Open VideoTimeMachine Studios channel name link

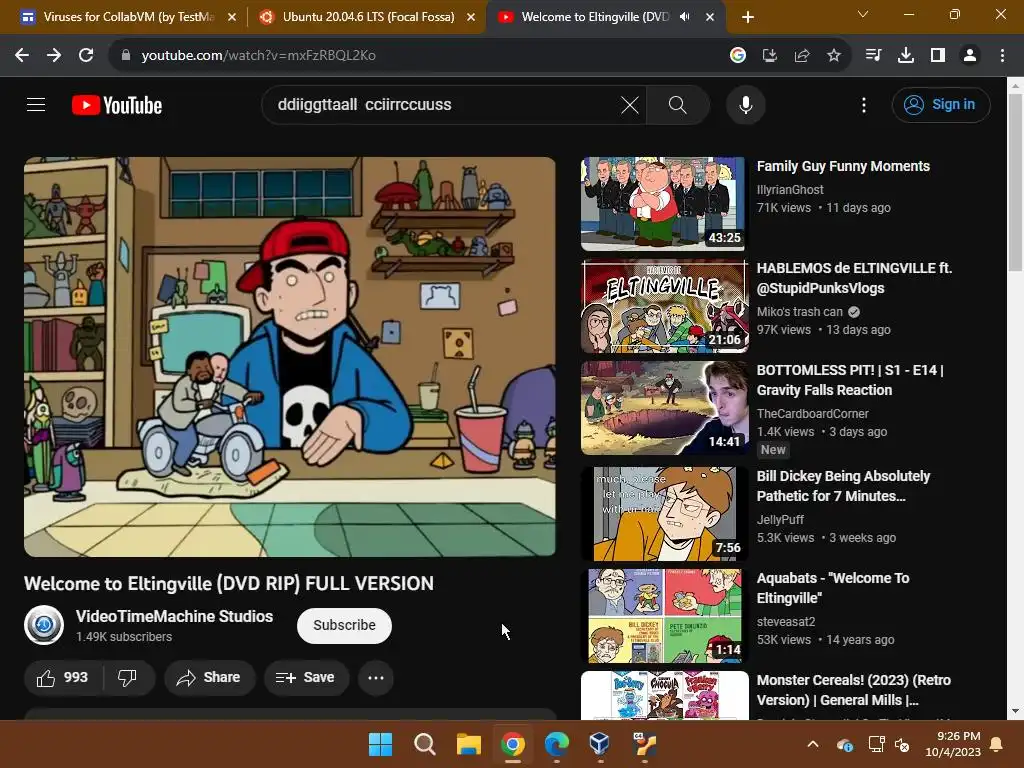point(174,616)
